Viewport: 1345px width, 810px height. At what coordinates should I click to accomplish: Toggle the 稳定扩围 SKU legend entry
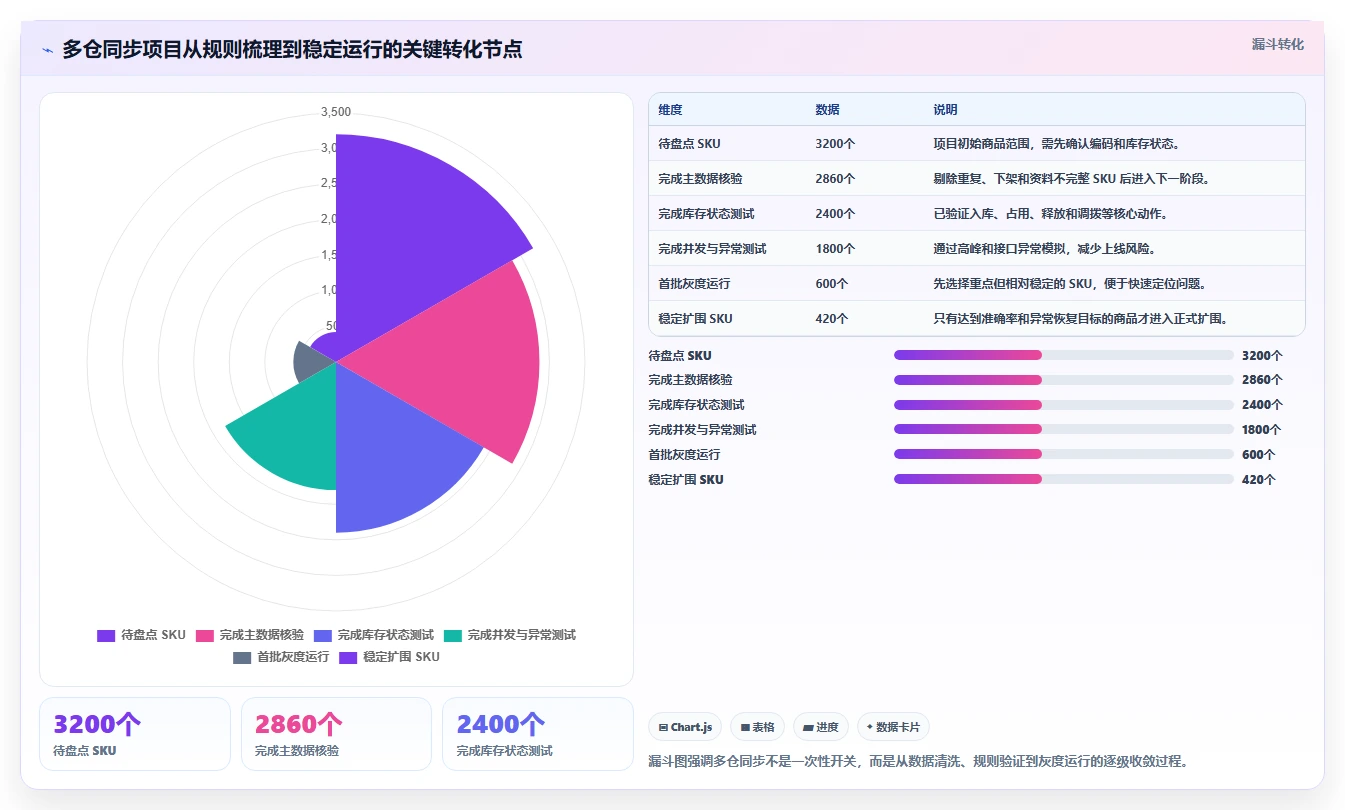pos(389,657)
